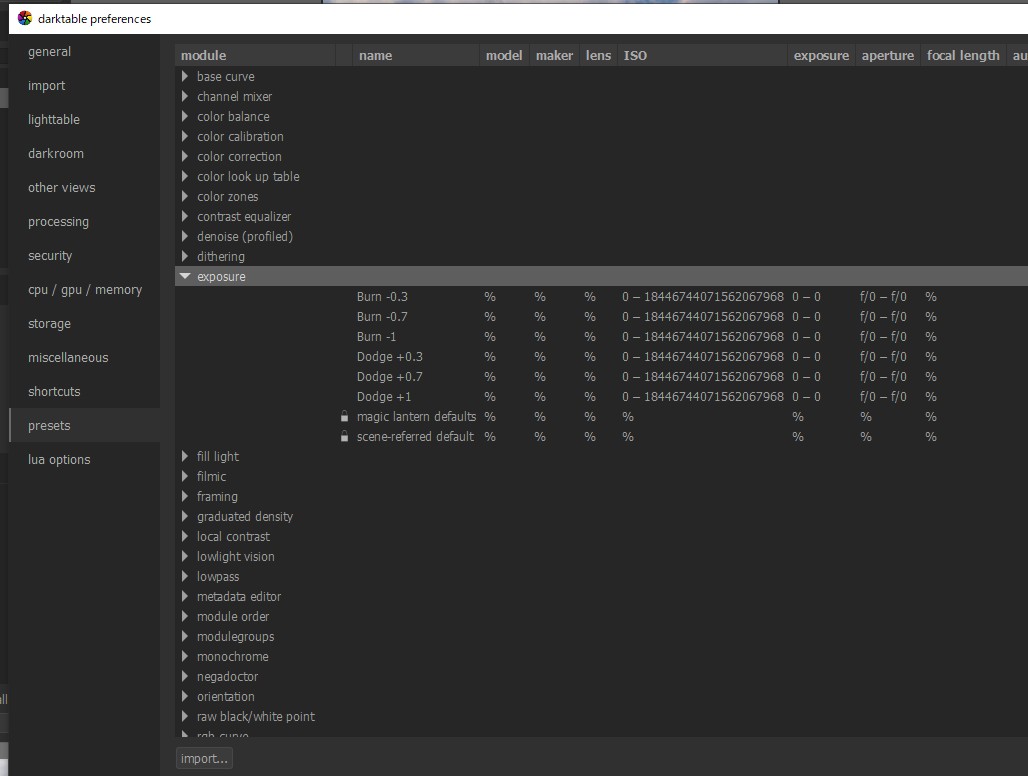Expand the base curve module
The height and width of the screenshot is (776, 1028).
pyautogui.click(x=185, y=76)
